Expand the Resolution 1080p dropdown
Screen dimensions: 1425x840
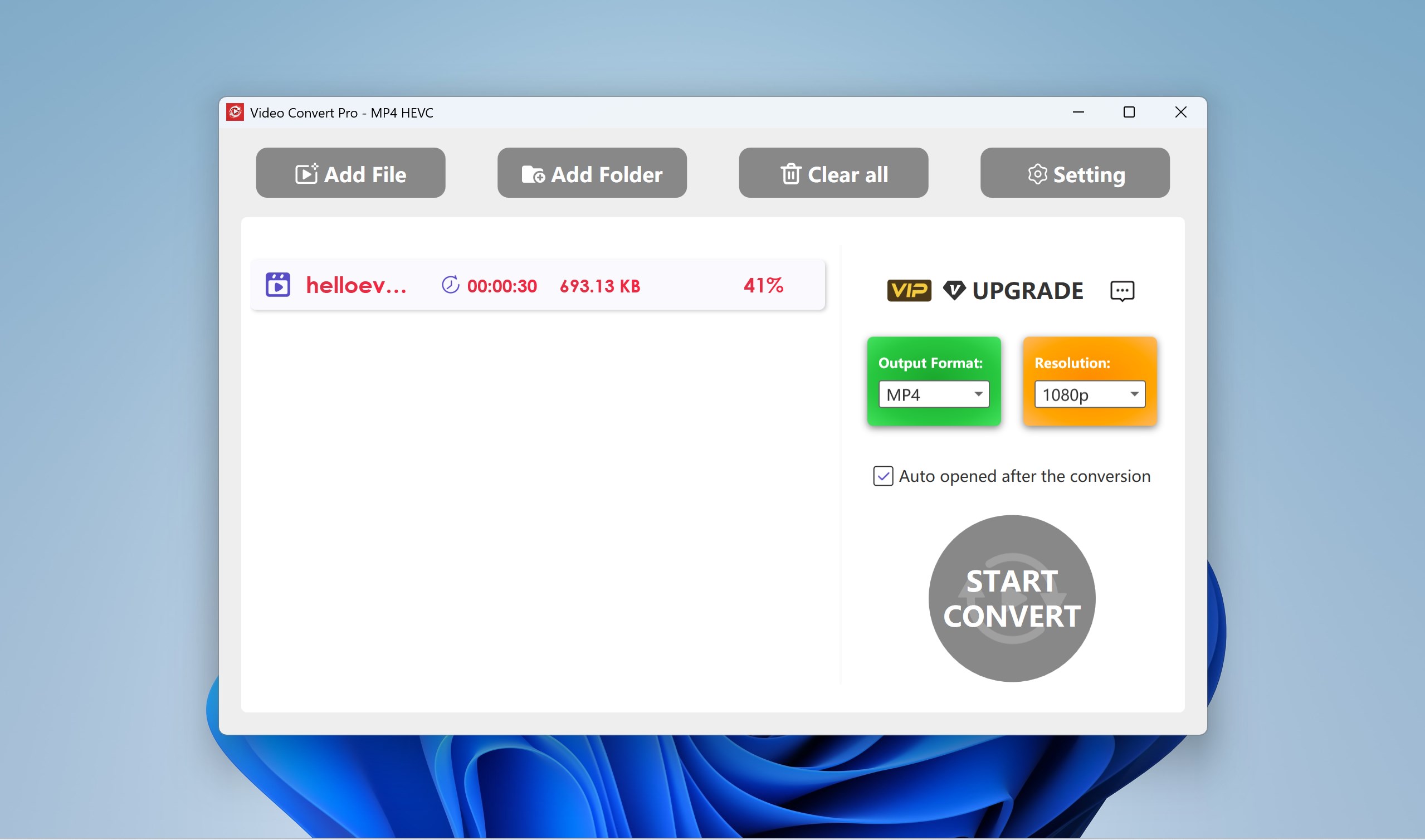tap(1090, 394)
